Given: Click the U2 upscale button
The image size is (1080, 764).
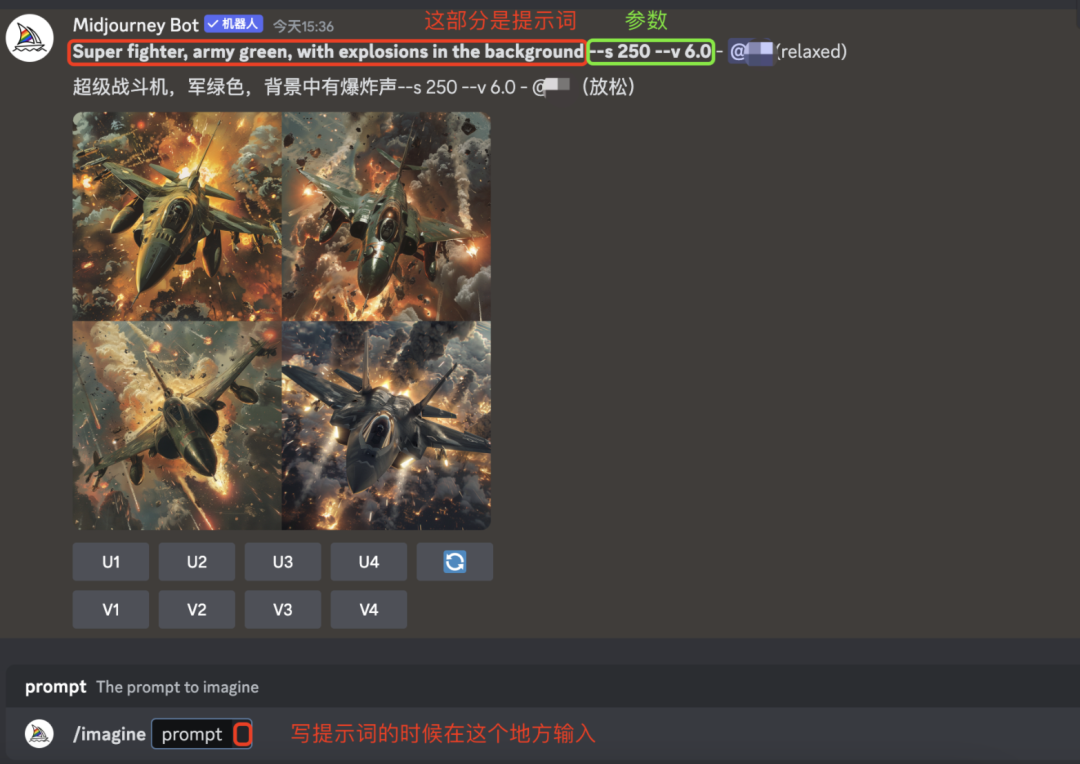Looking at the screenshot, I should coord(196,561).
